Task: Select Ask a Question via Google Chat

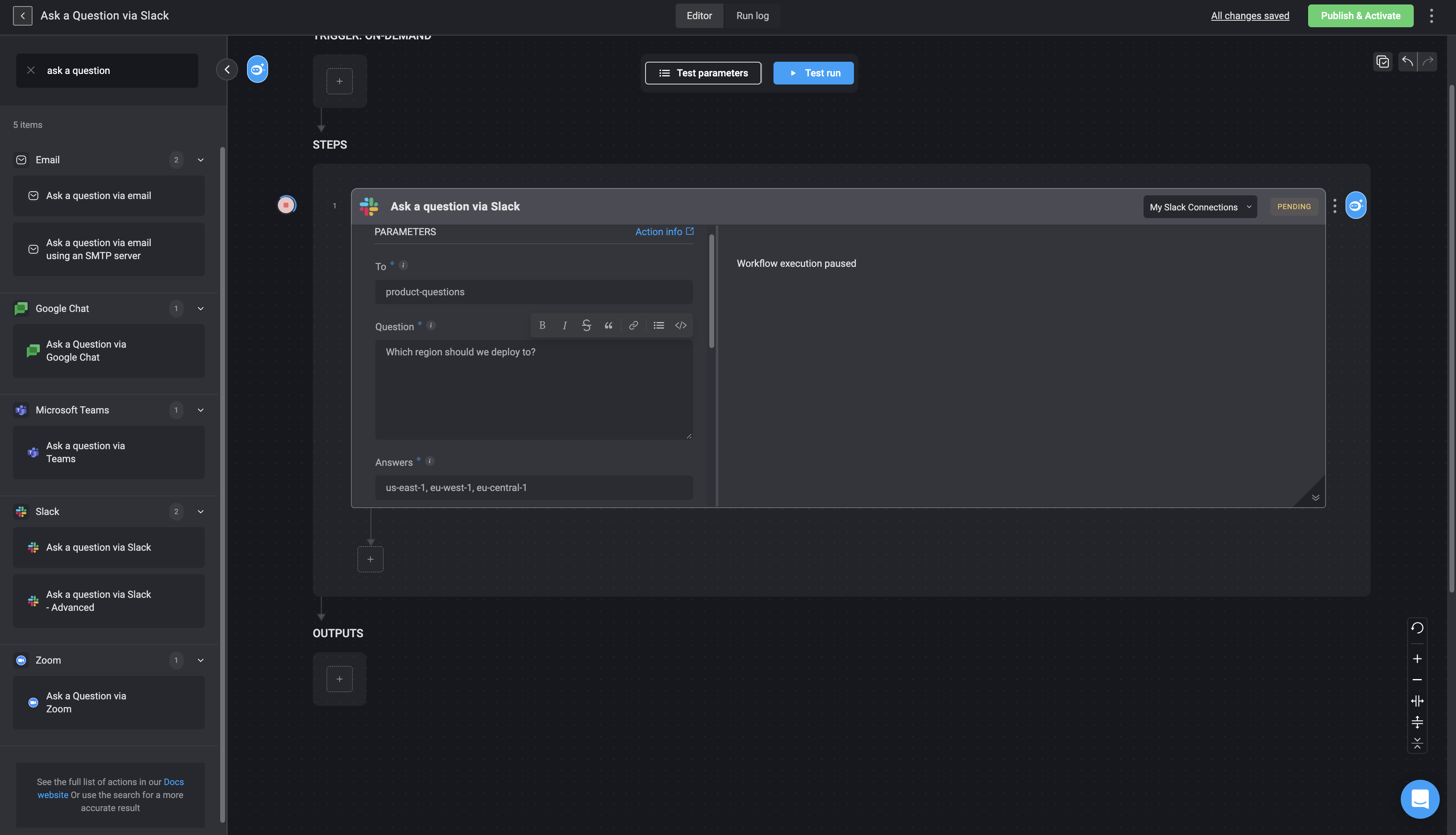Action: [x=109, y=351]
